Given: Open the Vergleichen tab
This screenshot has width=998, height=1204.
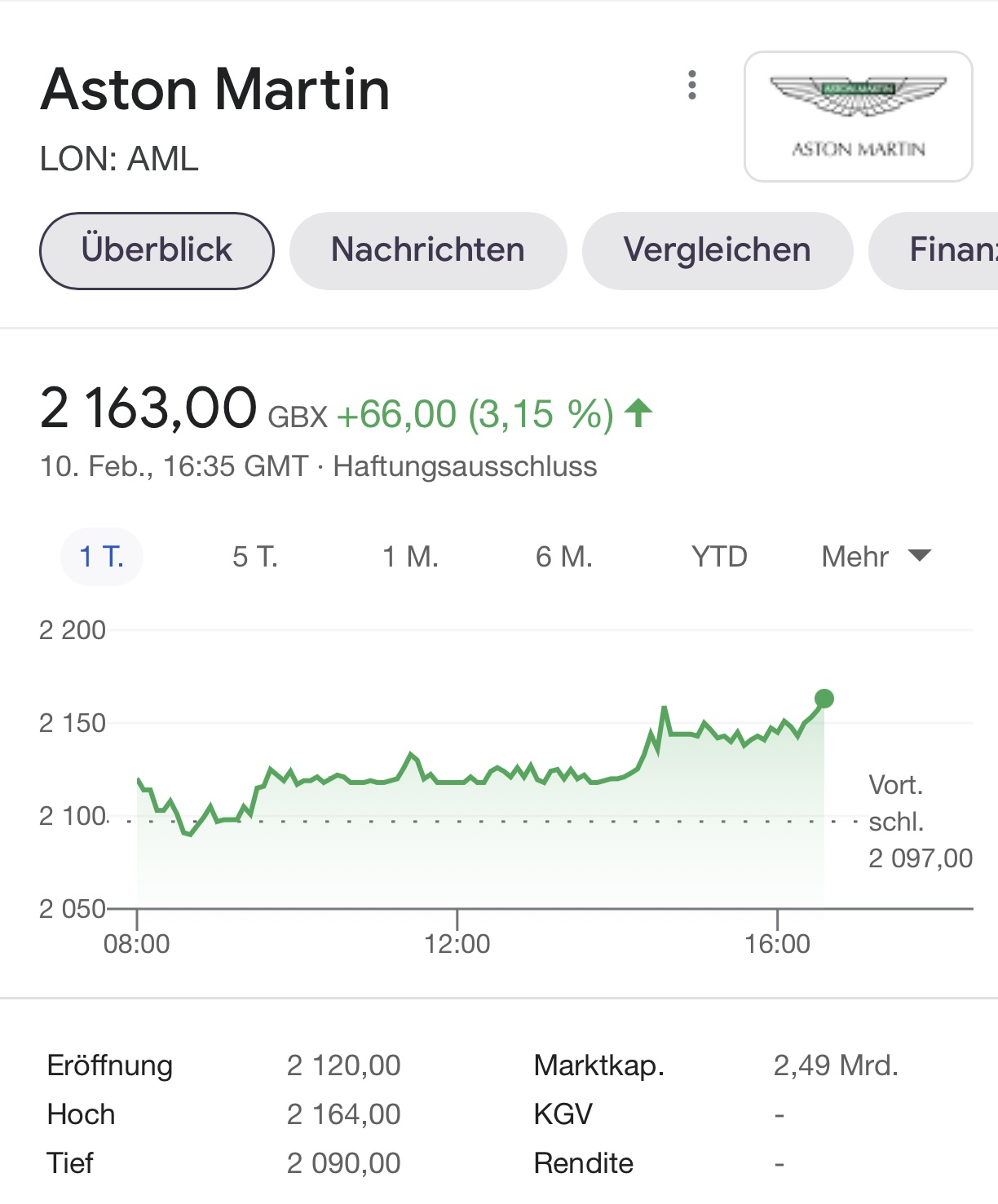Looking at the screenshot, I should pos(718,250).
